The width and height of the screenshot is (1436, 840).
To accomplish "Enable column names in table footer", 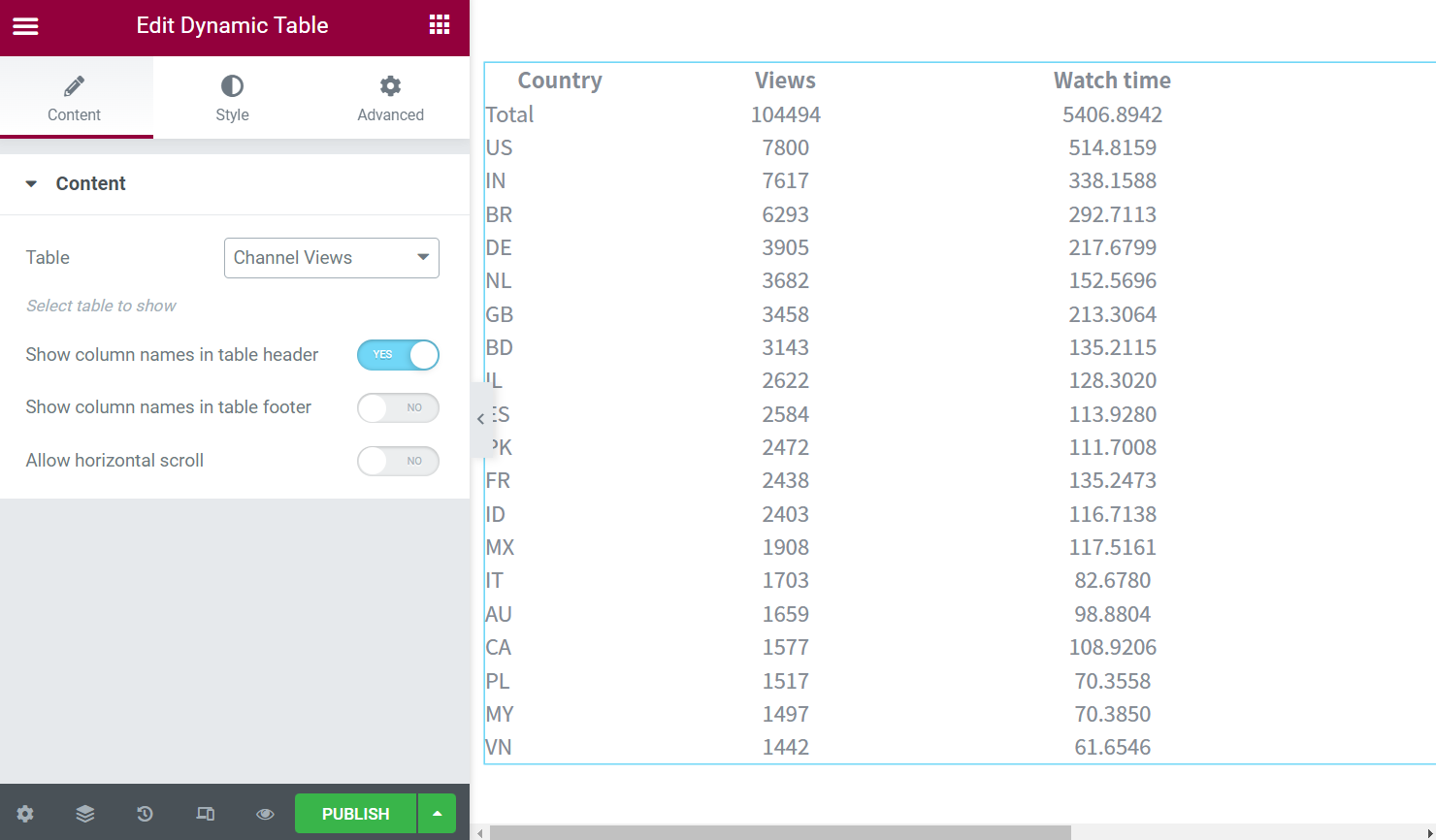I will 398,408.
